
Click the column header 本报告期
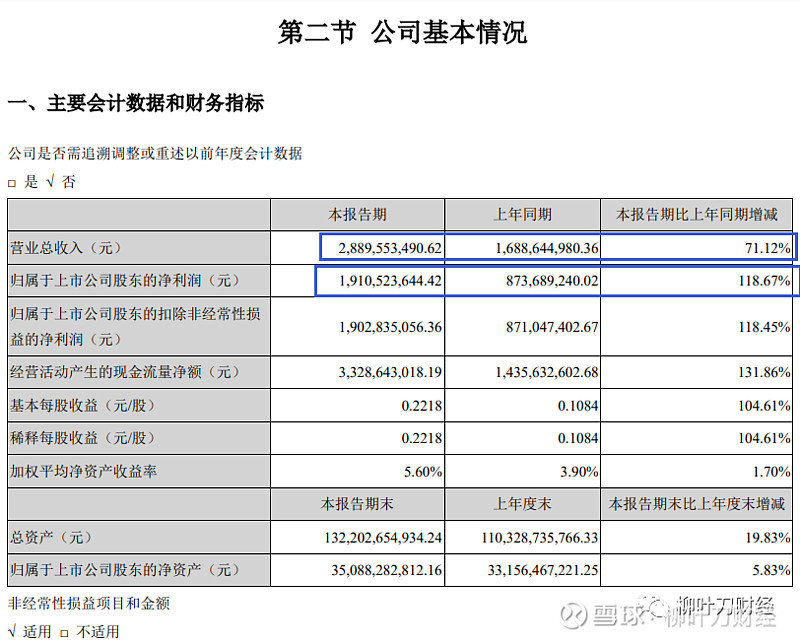357,215
